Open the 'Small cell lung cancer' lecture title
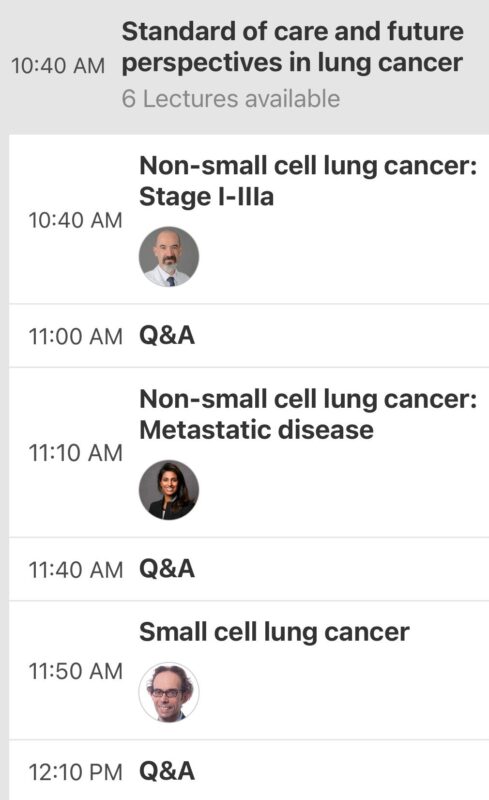This screenshot has height=800, width=489. point(274,632)
